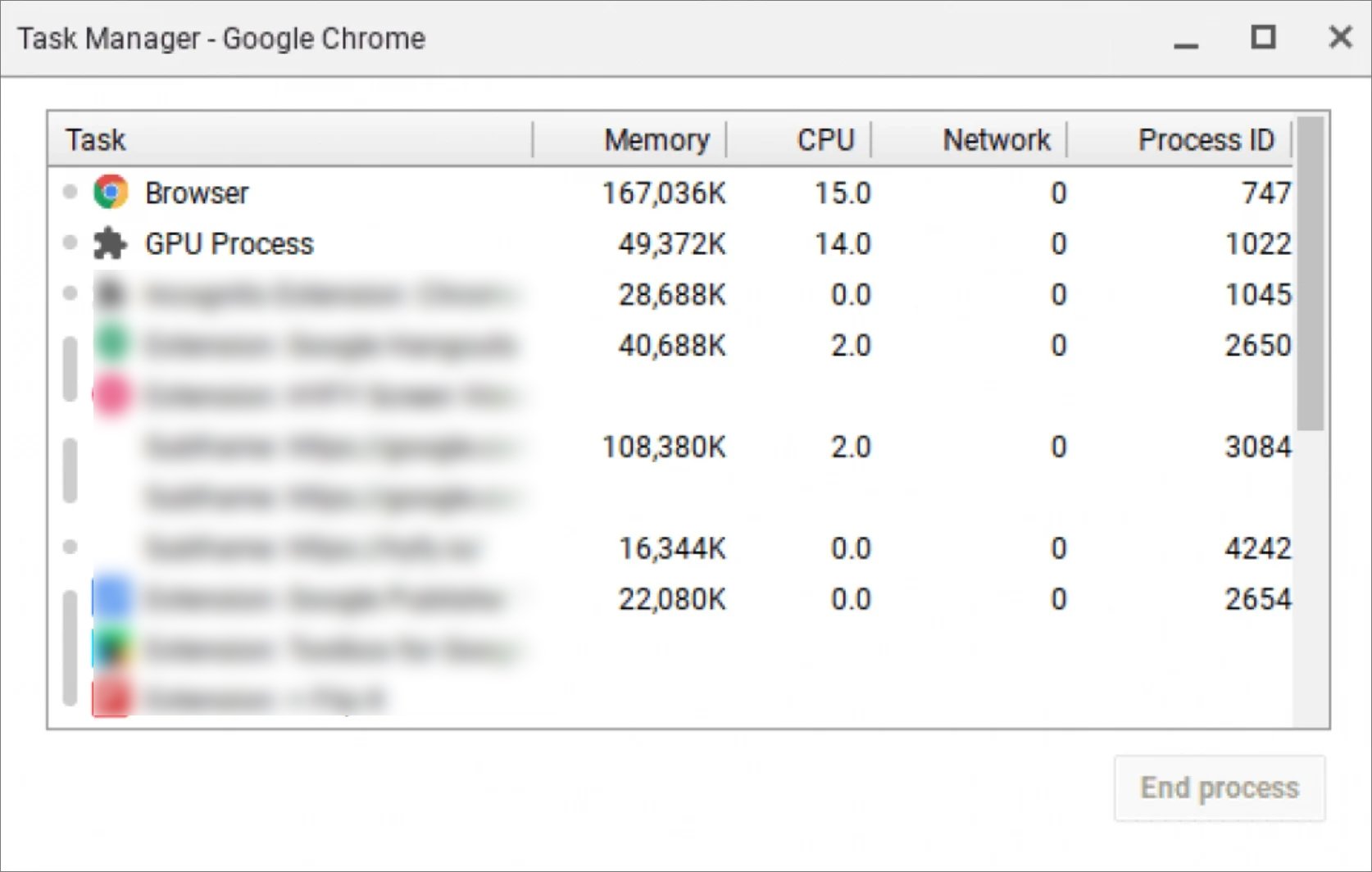Sort by the Memory column header
This screenshot has width=1372, height=872.
pos(629,139)
